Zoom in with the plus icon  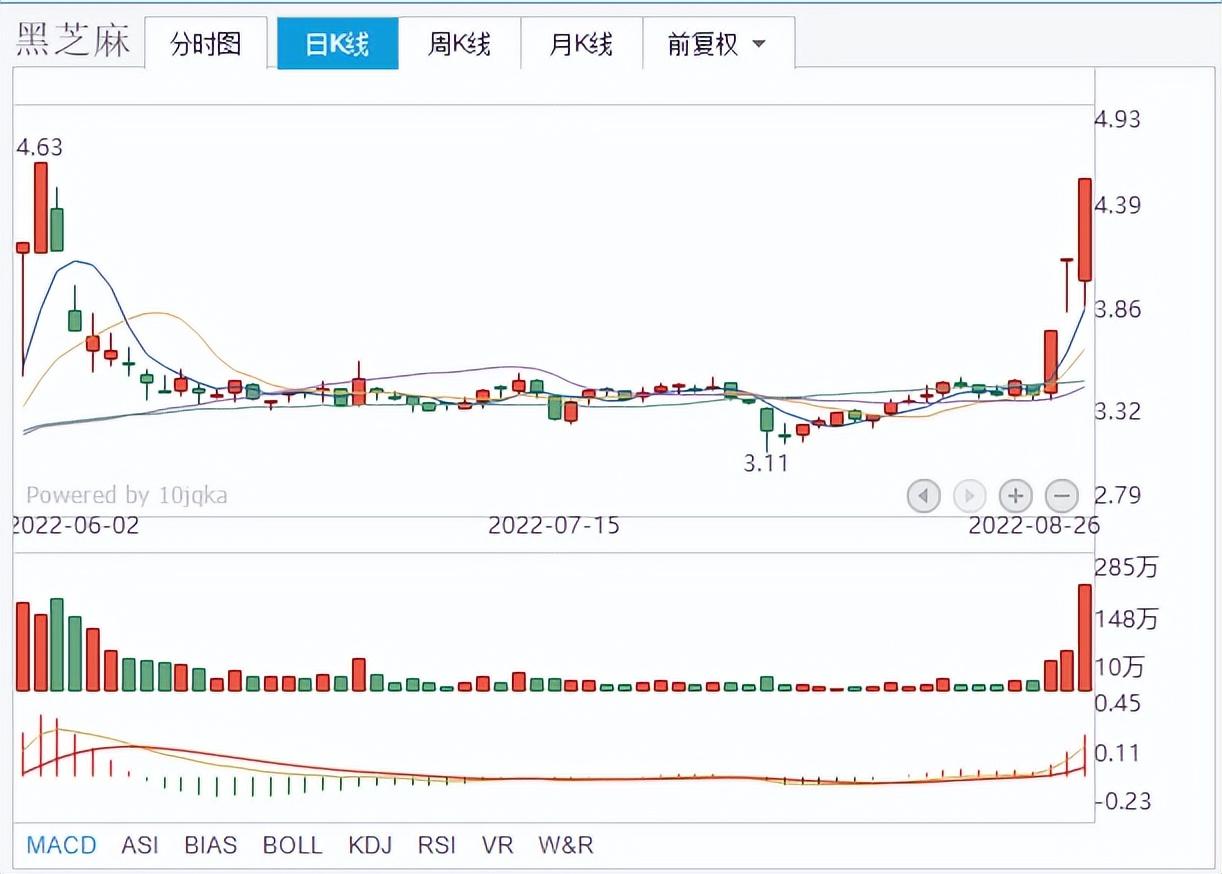pyautogui.click(x=1016, y=495)
